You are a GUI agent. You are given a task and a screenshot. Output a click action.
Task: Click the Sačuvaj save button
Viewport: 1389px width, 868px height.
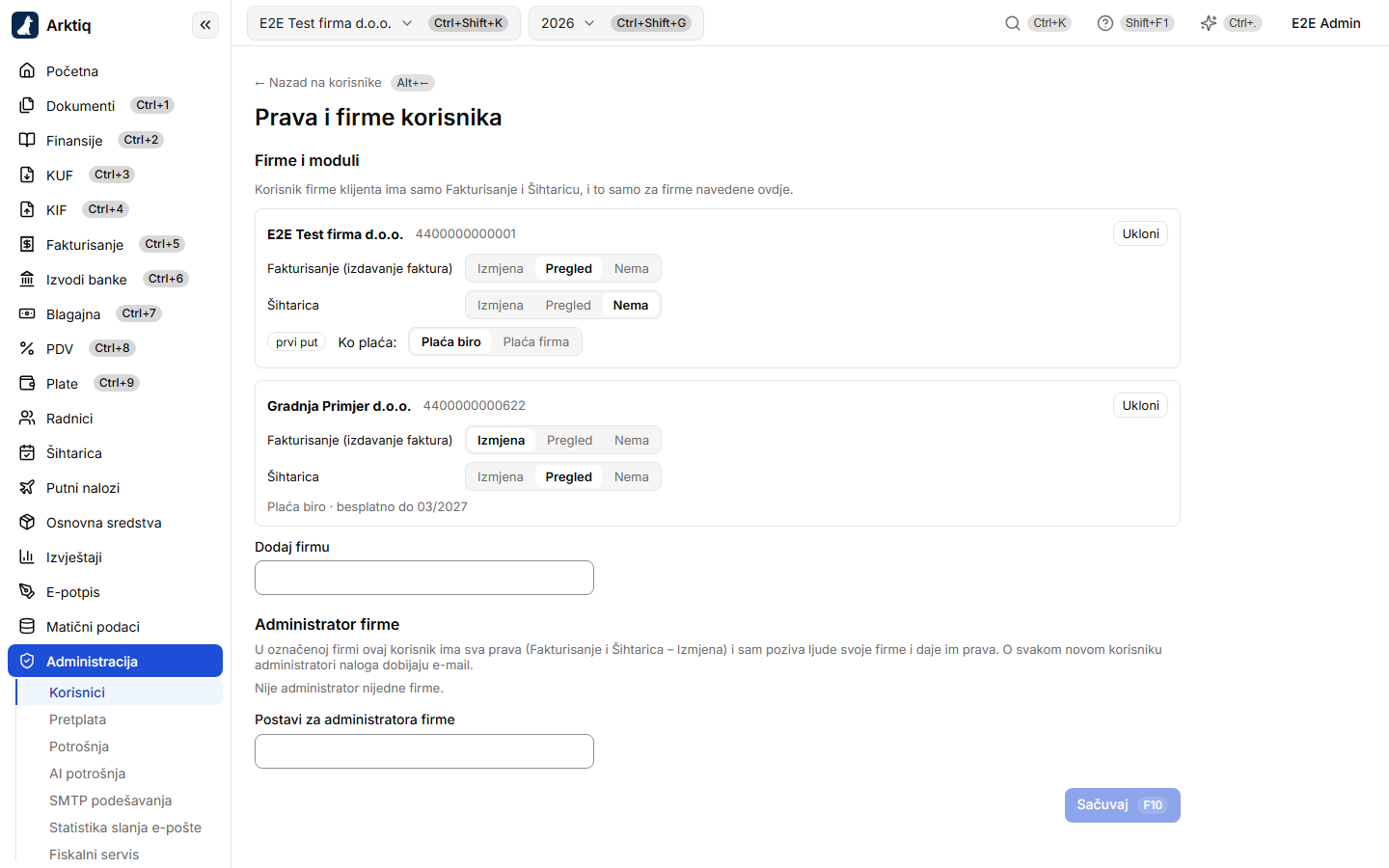pyautogui.click(x=1123, y=805)
